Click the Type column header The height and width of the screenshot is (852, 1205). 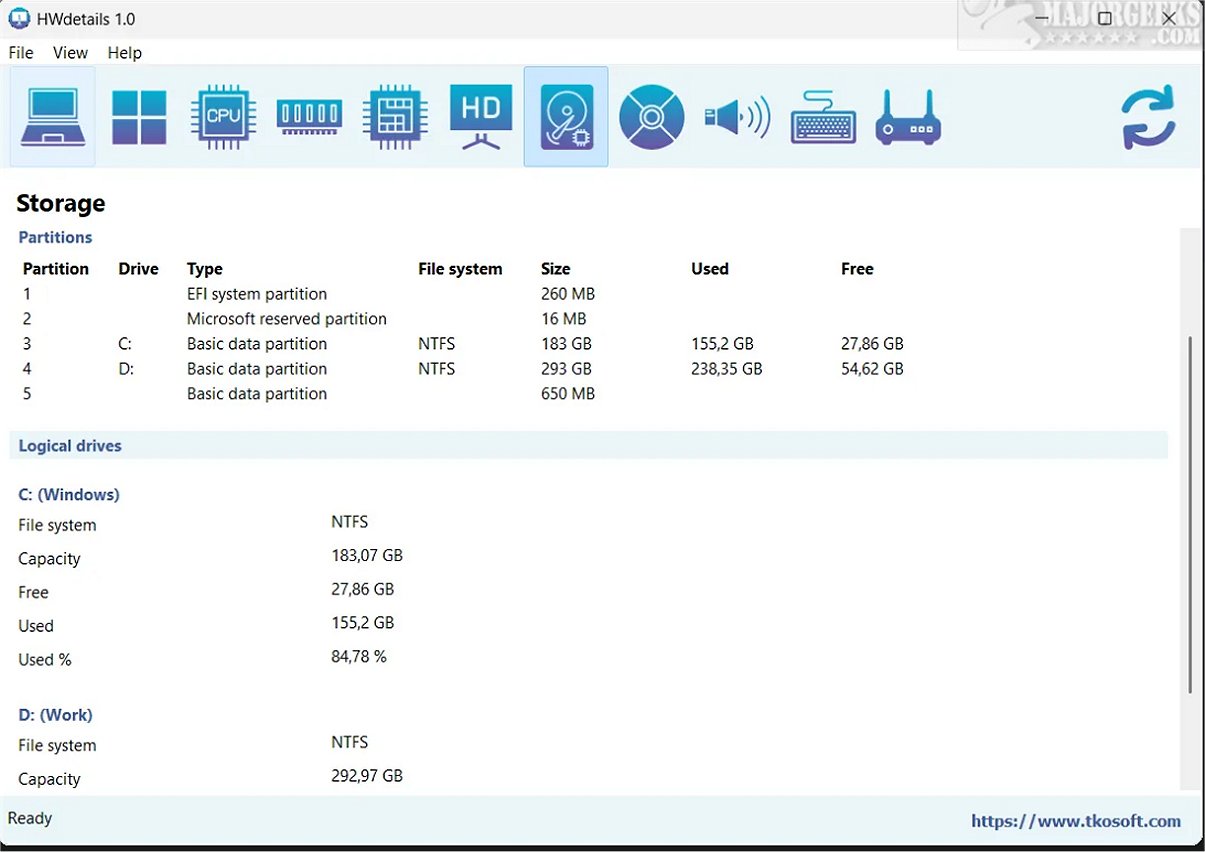205,269
